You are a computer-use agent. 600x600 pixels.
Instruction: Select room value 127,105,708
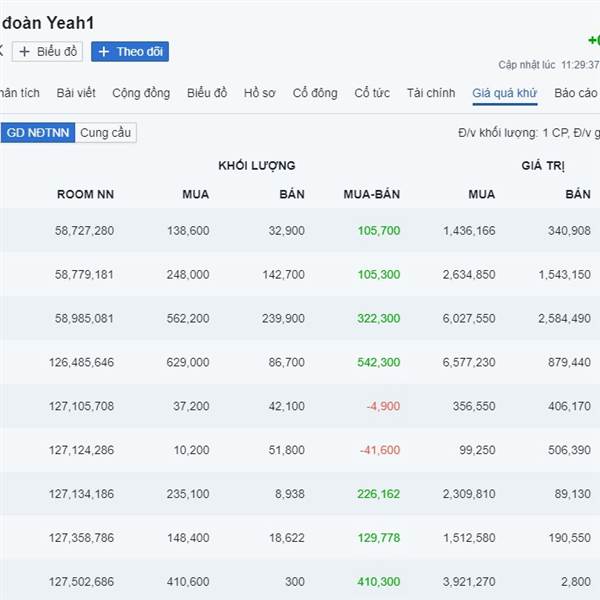82,406
